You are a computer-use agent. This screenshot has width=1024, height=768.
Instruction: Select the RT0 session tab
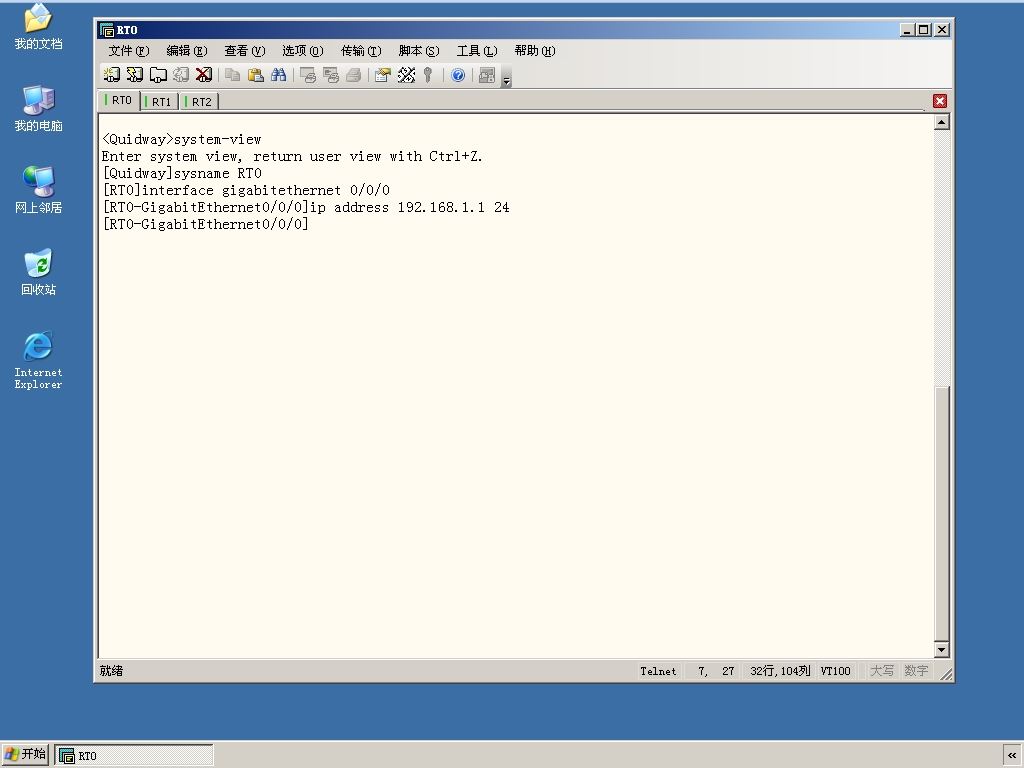click(120, 101)
